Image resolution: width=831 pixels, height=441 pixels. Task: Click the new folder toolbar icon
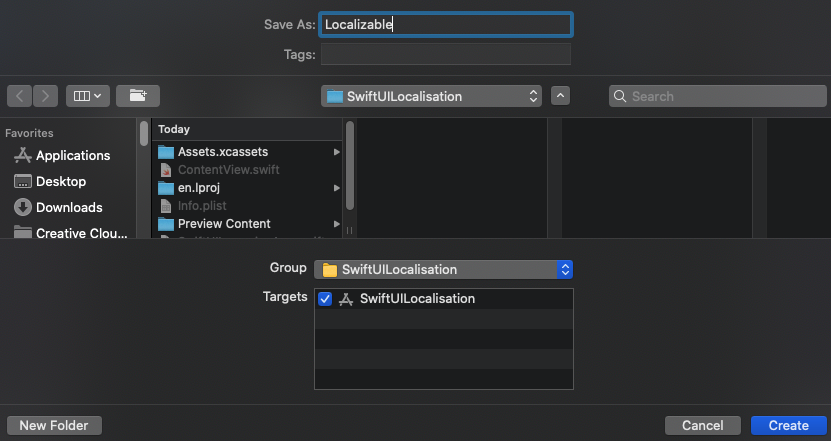coord(138,96)
